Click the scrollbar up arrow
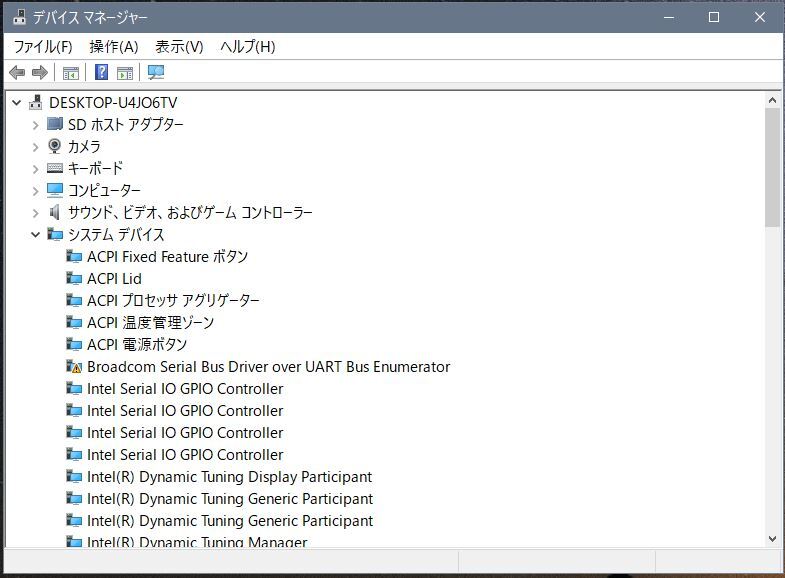Image resolution: width=785 pixels, height=578 pixels. [772, 101]
